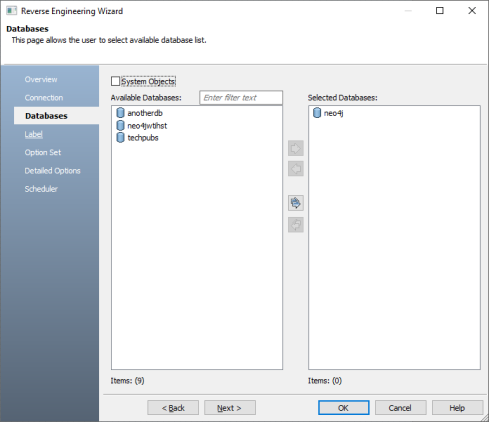The height and width of the screenshot is (422, 489).
Task: Click the move-right arrow button
Action: (x=296, y=148)
